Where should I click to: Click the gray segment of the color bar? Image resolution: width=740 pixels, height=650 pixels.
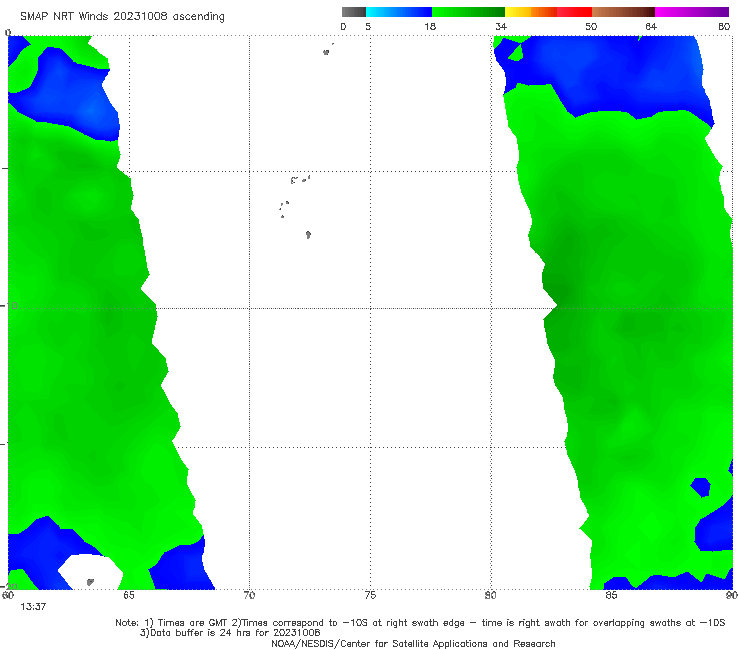coord(354,12)
